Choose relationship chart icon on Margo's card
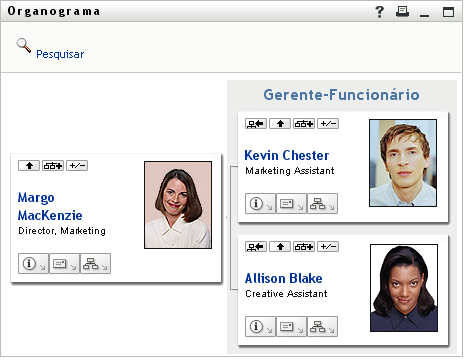The image size is (464, 362). tap(53, 166)
